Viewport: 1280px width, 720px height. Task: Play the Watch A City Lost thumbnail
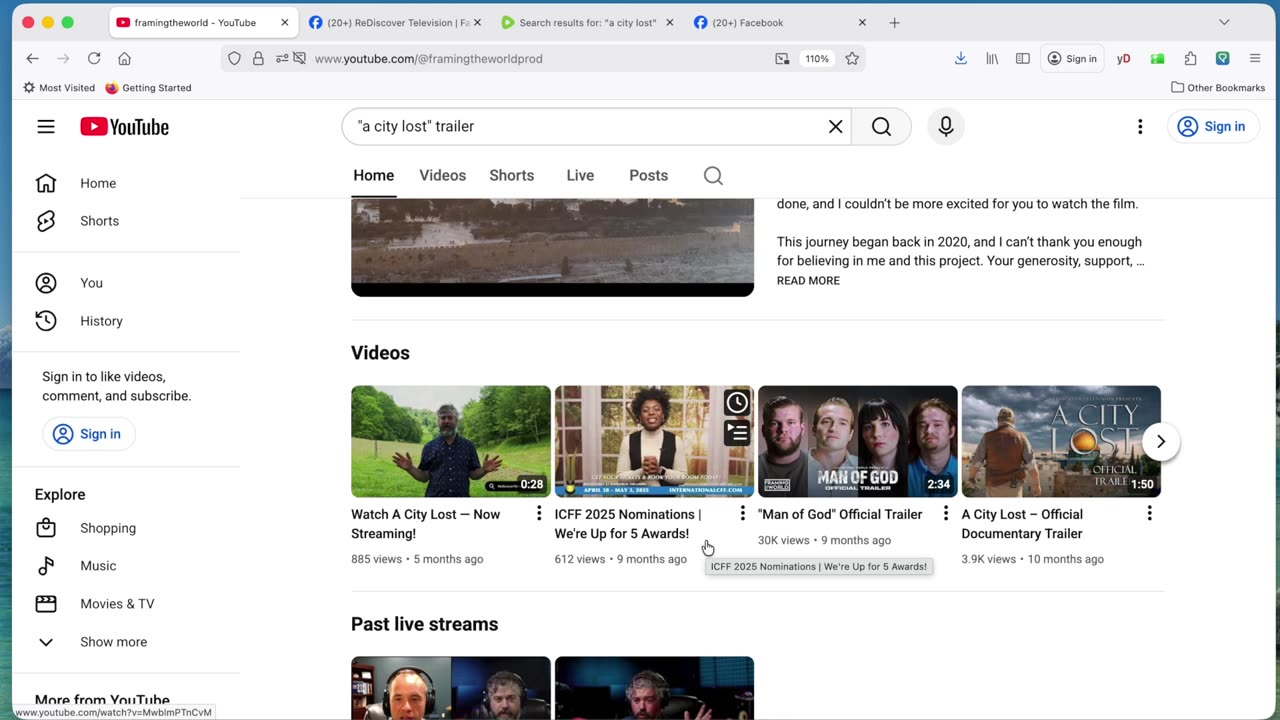(x=451, y=442)
